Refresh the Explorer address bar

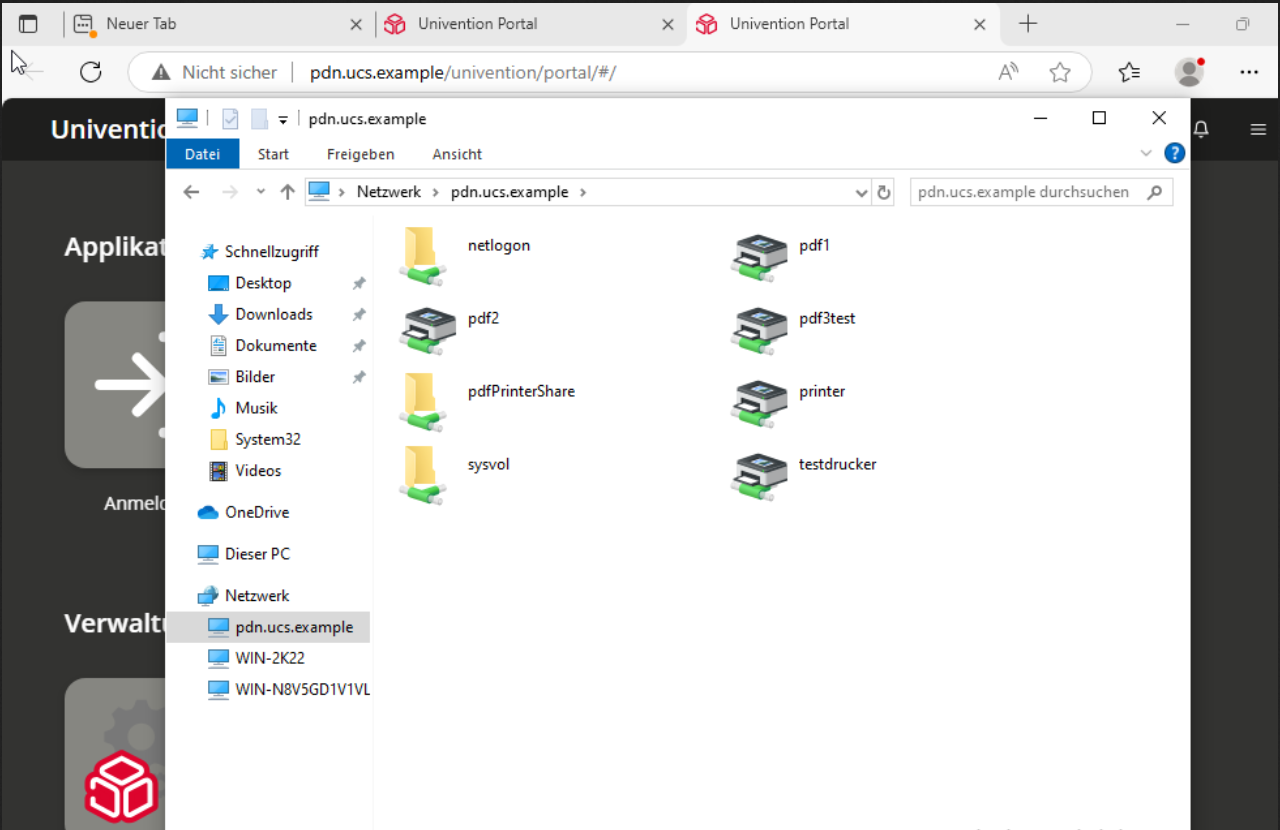pyautogui.click(x=883, y=192)
